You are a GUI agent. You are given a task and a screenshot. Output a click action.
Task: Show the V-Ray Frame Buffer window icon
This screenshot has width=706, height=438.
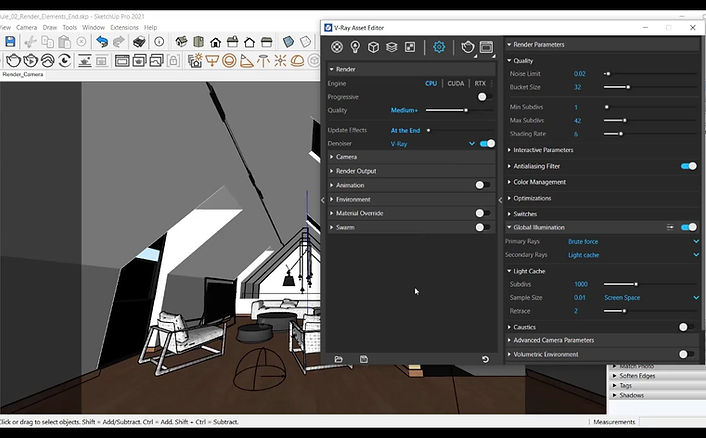[x=486, y=47]
